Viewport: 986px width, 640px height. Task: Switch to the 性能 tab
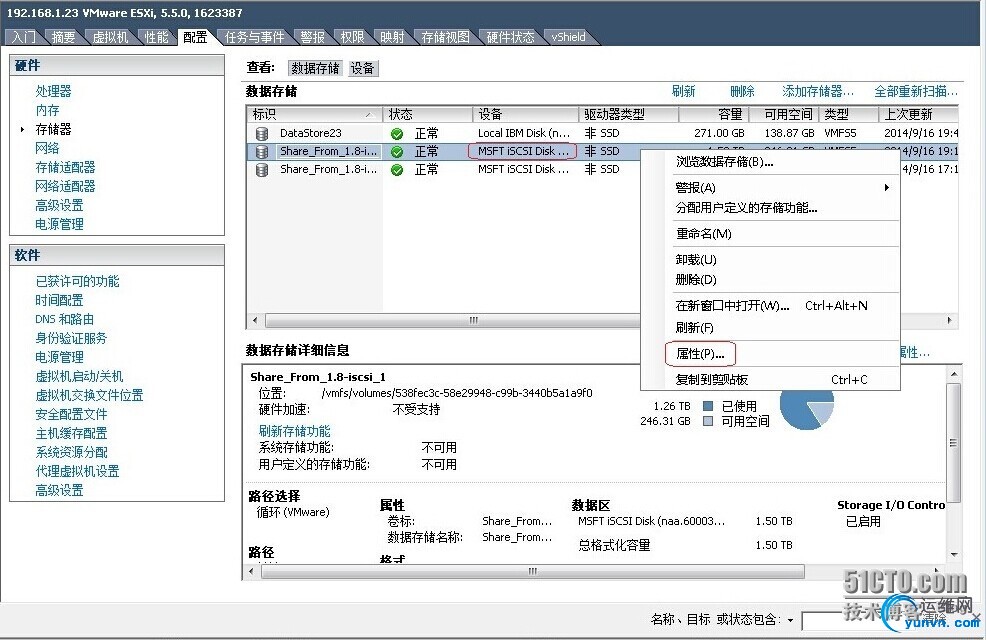pyautogui.click(x=156, y=37)
